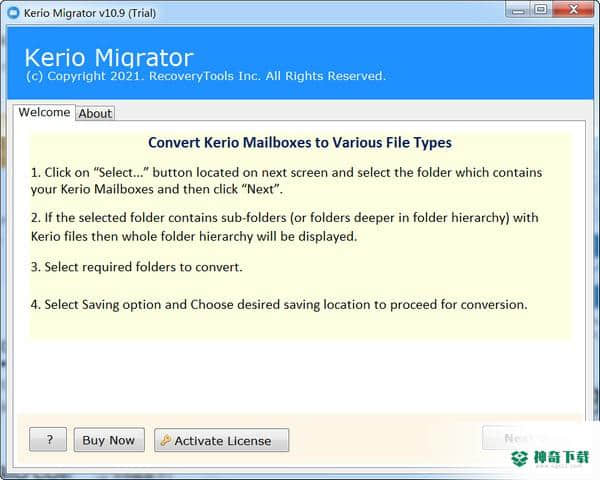Click step 4 text about Saving option
The image size is (600, 480).
tap(279, 304)
